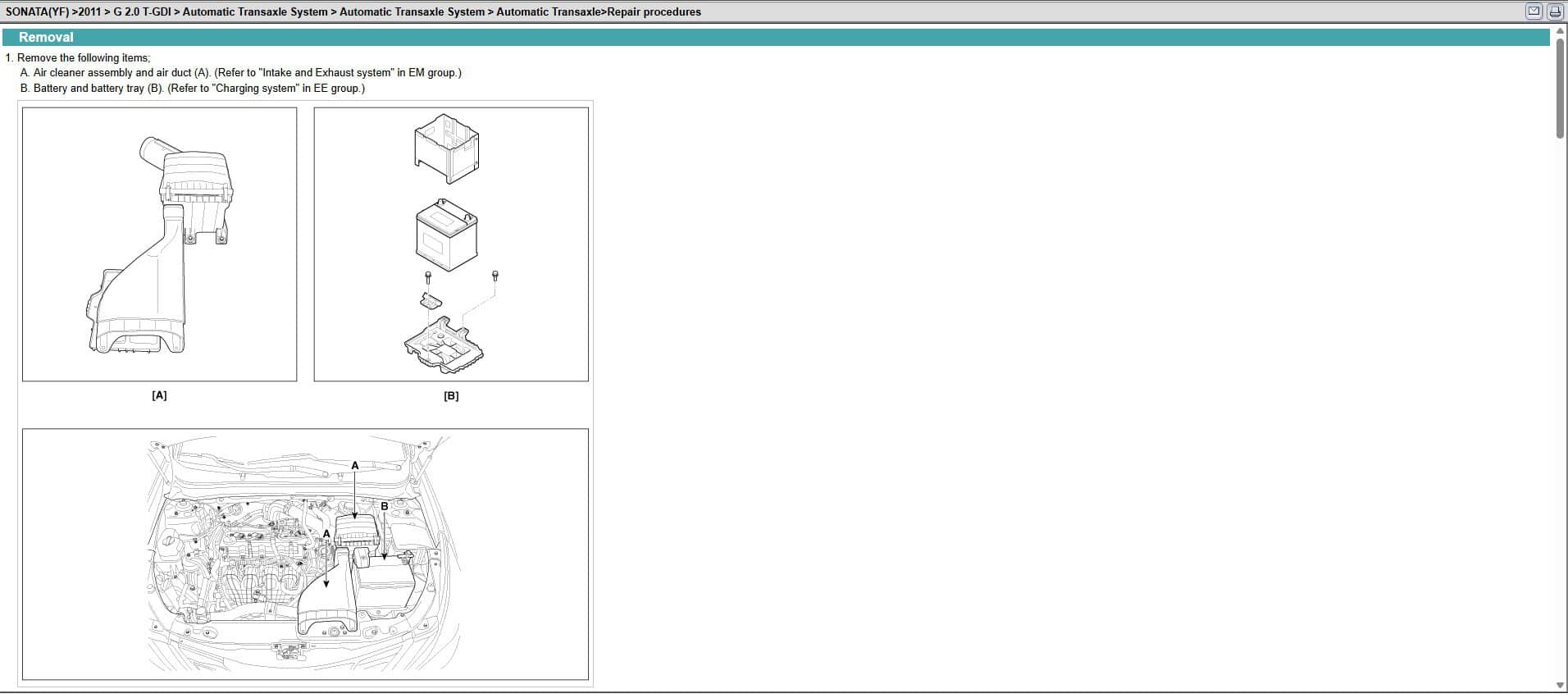Click G 2.0 T-GDI breadcrumb segment
Screen dimensions: 1568x698
142,11
